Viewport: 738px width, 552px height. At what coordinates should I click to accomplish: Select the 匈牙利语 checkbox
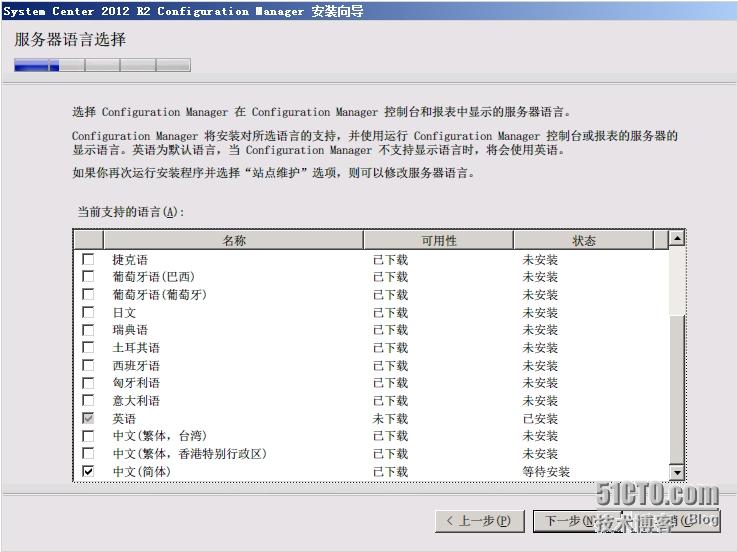tap(88, 383)
